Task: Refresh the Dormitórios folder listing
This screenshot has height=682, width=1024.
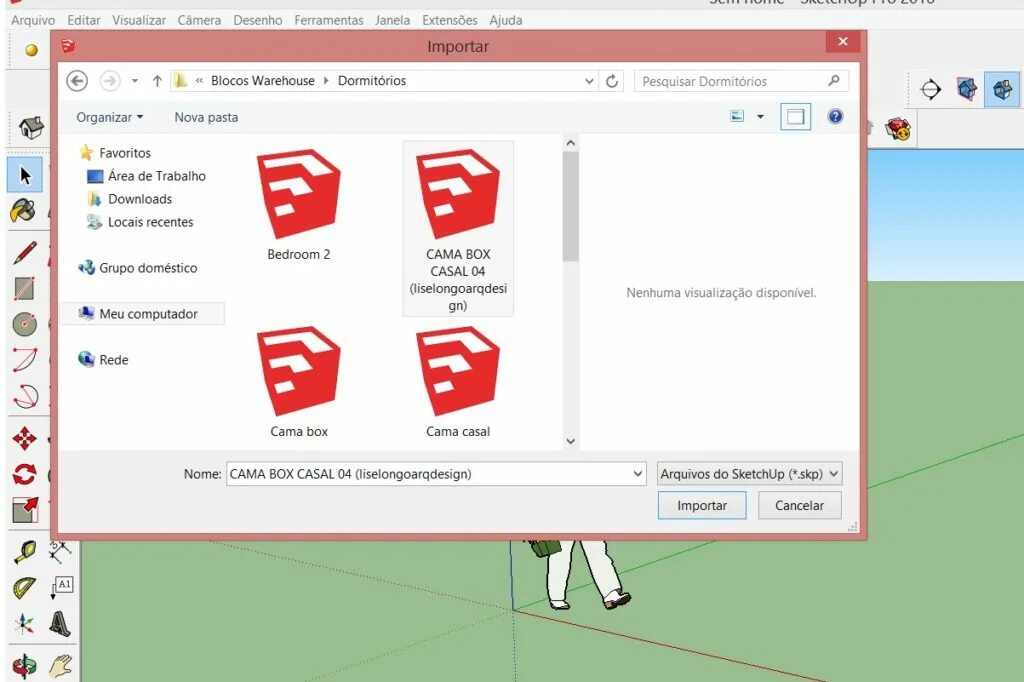Action: (x=612, y=81)
